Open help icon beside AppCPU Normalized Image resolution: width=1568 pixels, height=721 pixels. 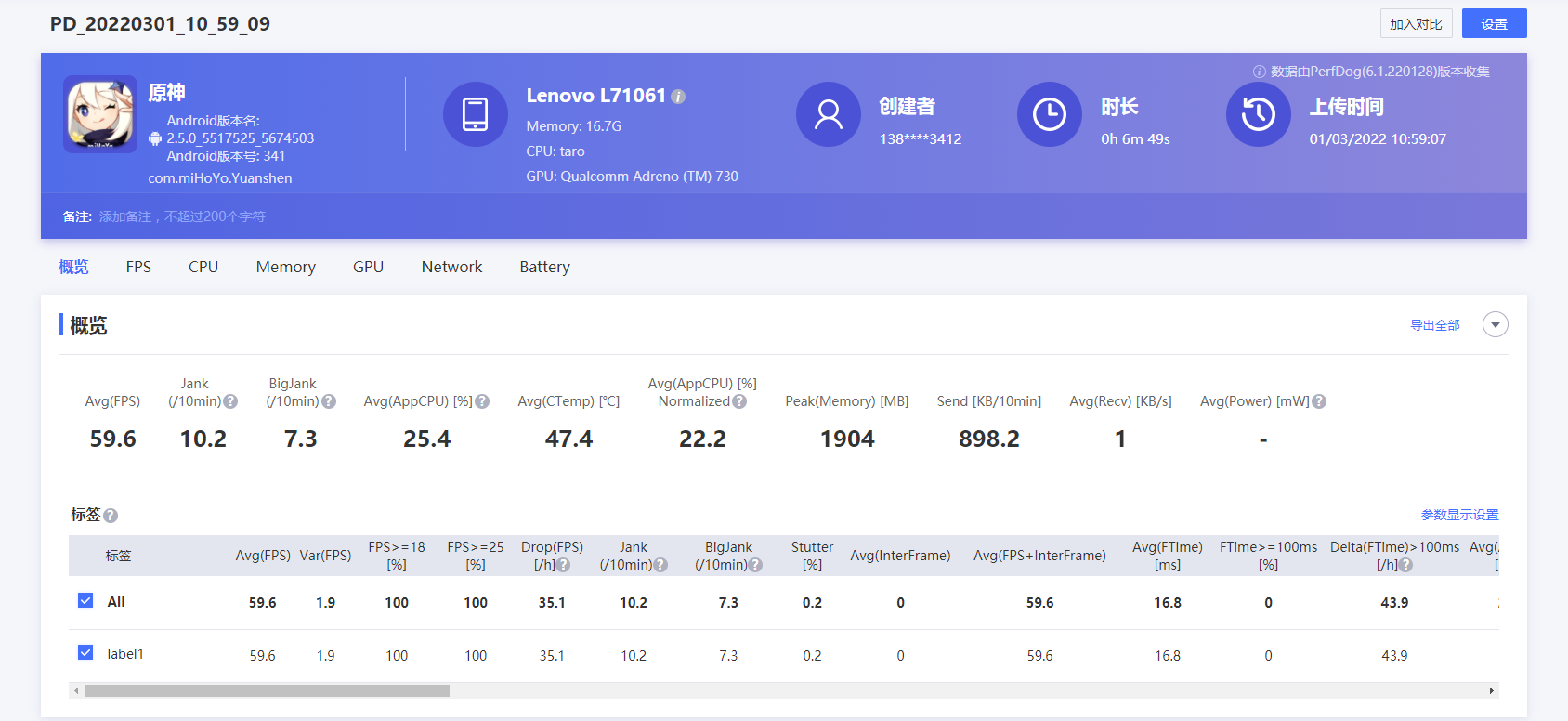coord(739,401)
